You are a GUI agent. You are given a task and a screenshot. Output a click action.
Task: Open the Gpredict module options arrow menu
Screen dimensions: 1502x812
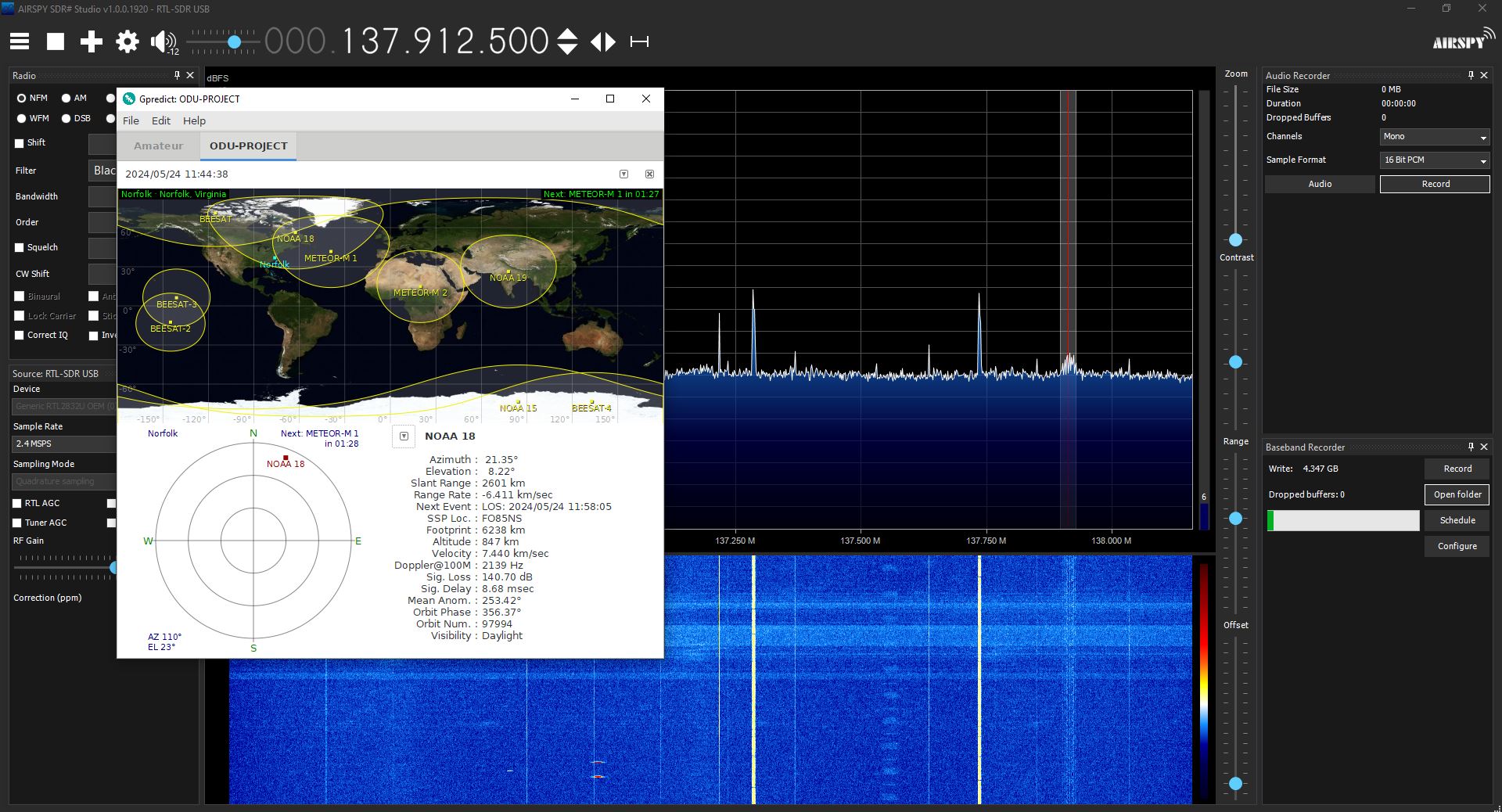tap(623, 174)
